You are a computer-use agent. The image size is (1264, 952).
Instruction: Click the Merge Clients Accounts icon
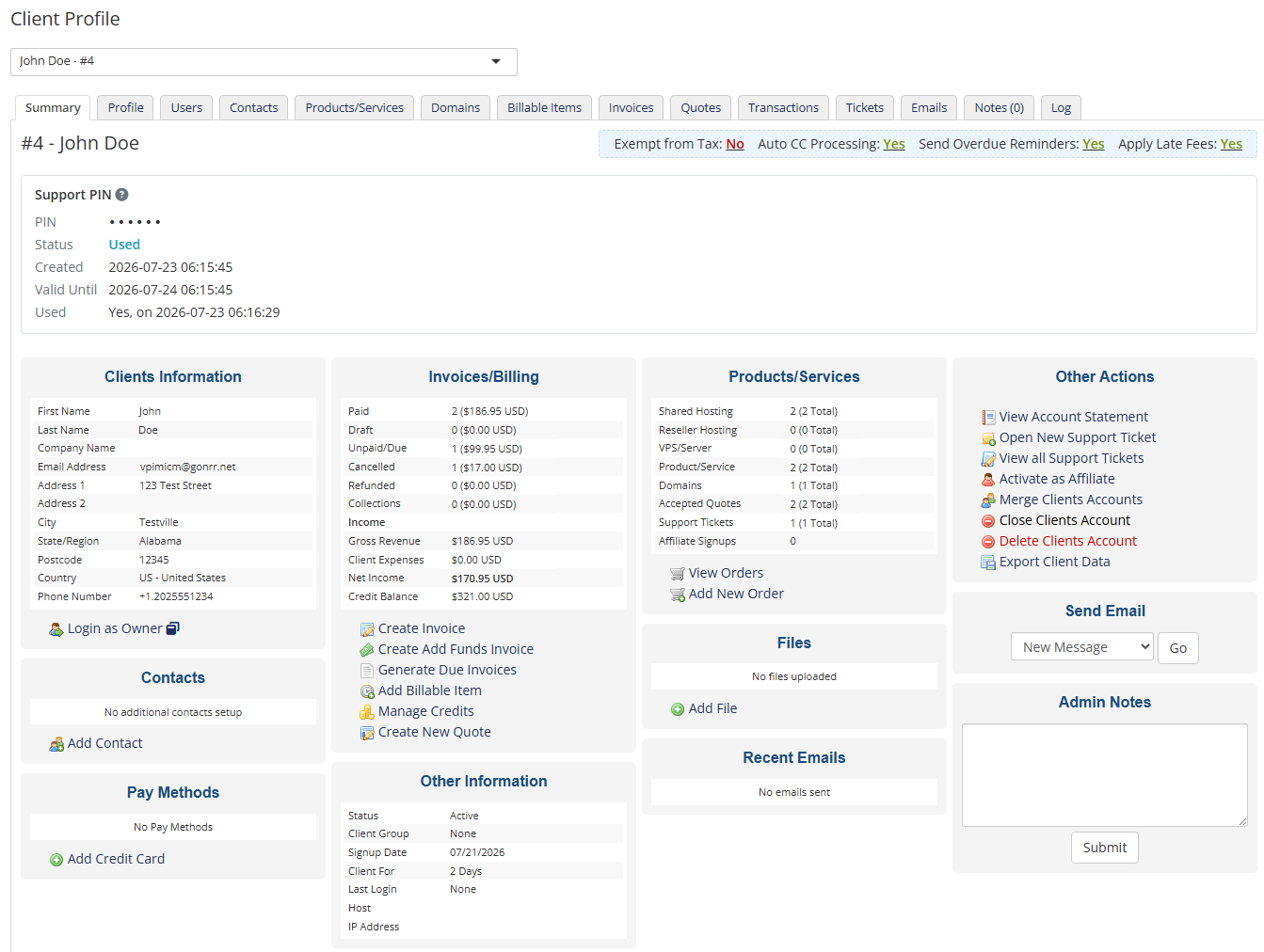click(x=988, y=500)
